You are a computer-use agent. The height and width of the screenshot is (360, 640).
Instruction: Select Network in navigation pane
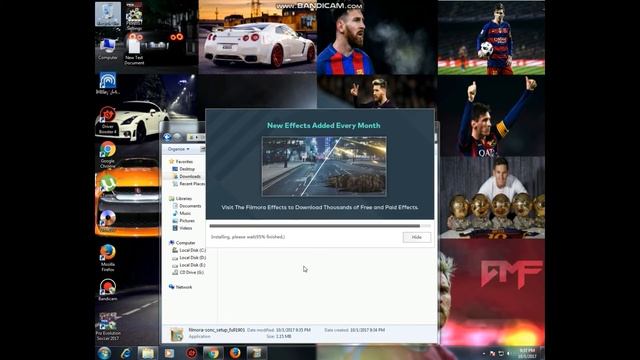pyautogui.click(x=181, y=287)
